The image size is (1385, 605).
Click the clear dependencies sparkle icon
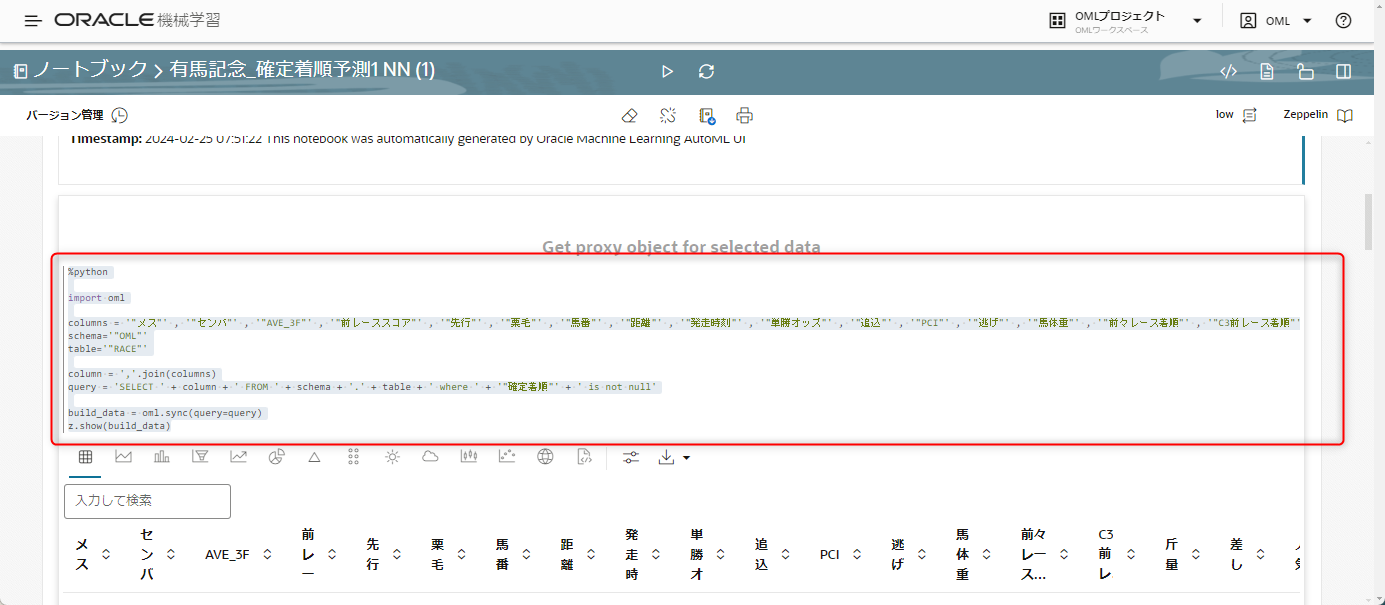click(668, 115)
